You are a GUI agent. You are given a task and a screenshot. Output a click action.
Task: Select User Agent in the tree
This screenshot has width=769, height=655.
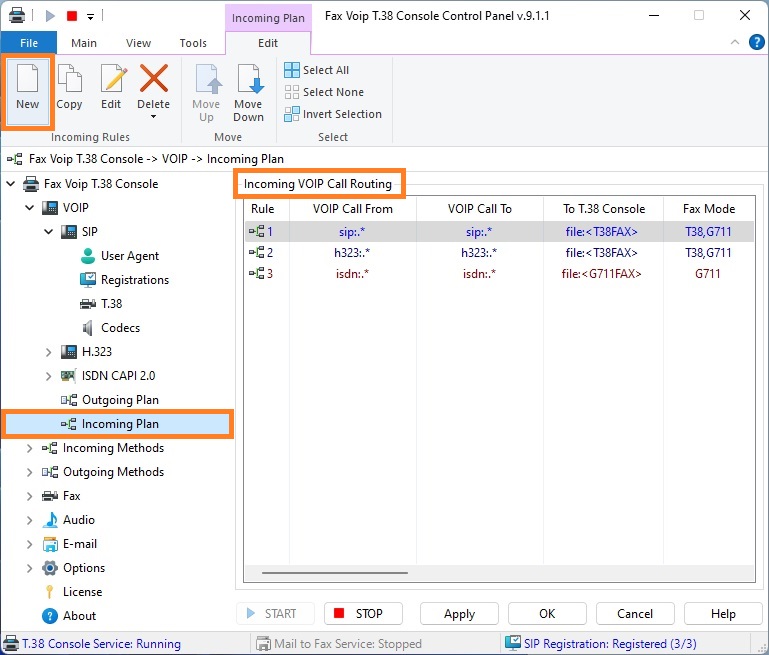click(x=129, y=256)
